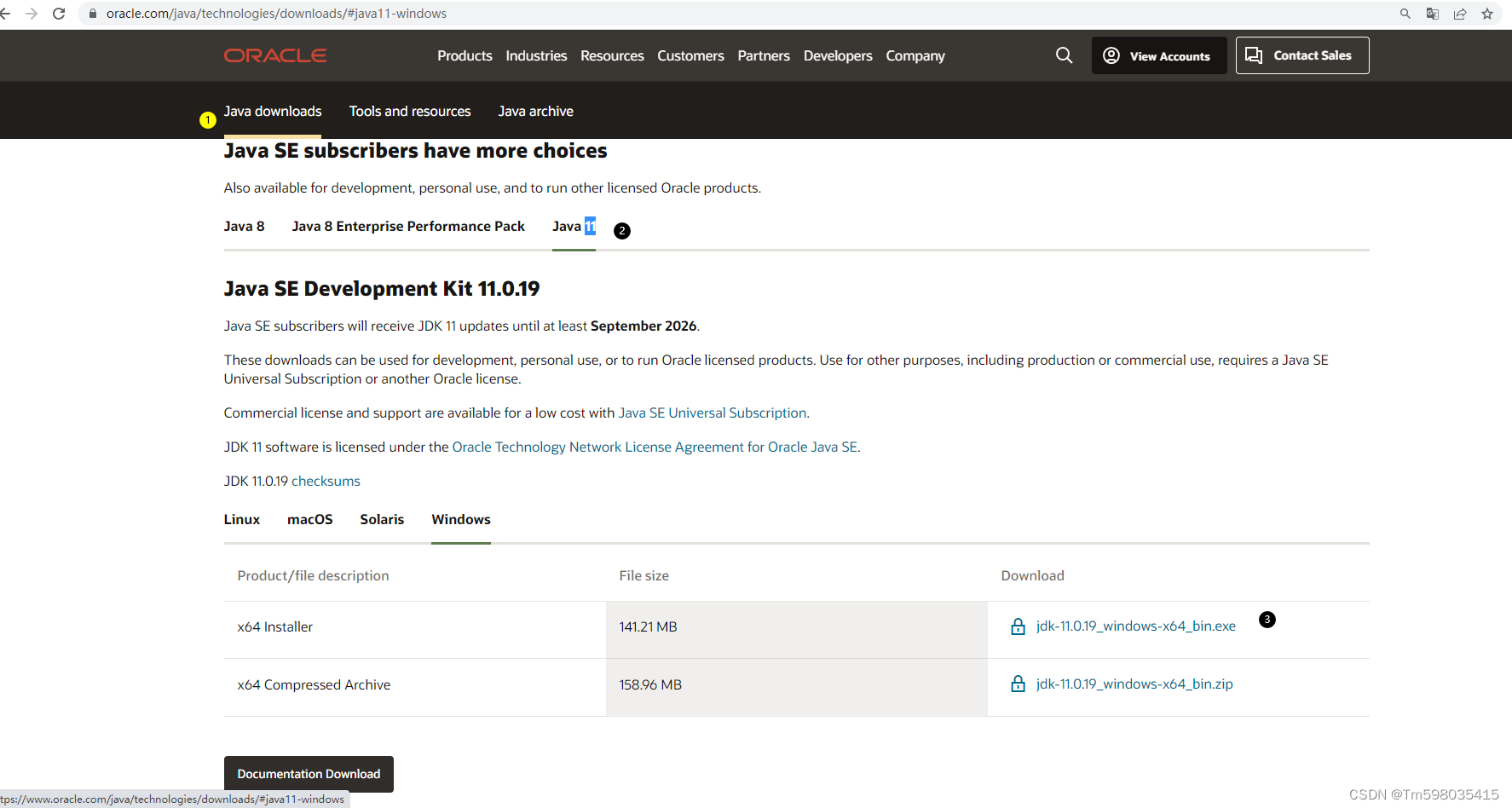Click the bold 'September 2026' text

[643, 326]
